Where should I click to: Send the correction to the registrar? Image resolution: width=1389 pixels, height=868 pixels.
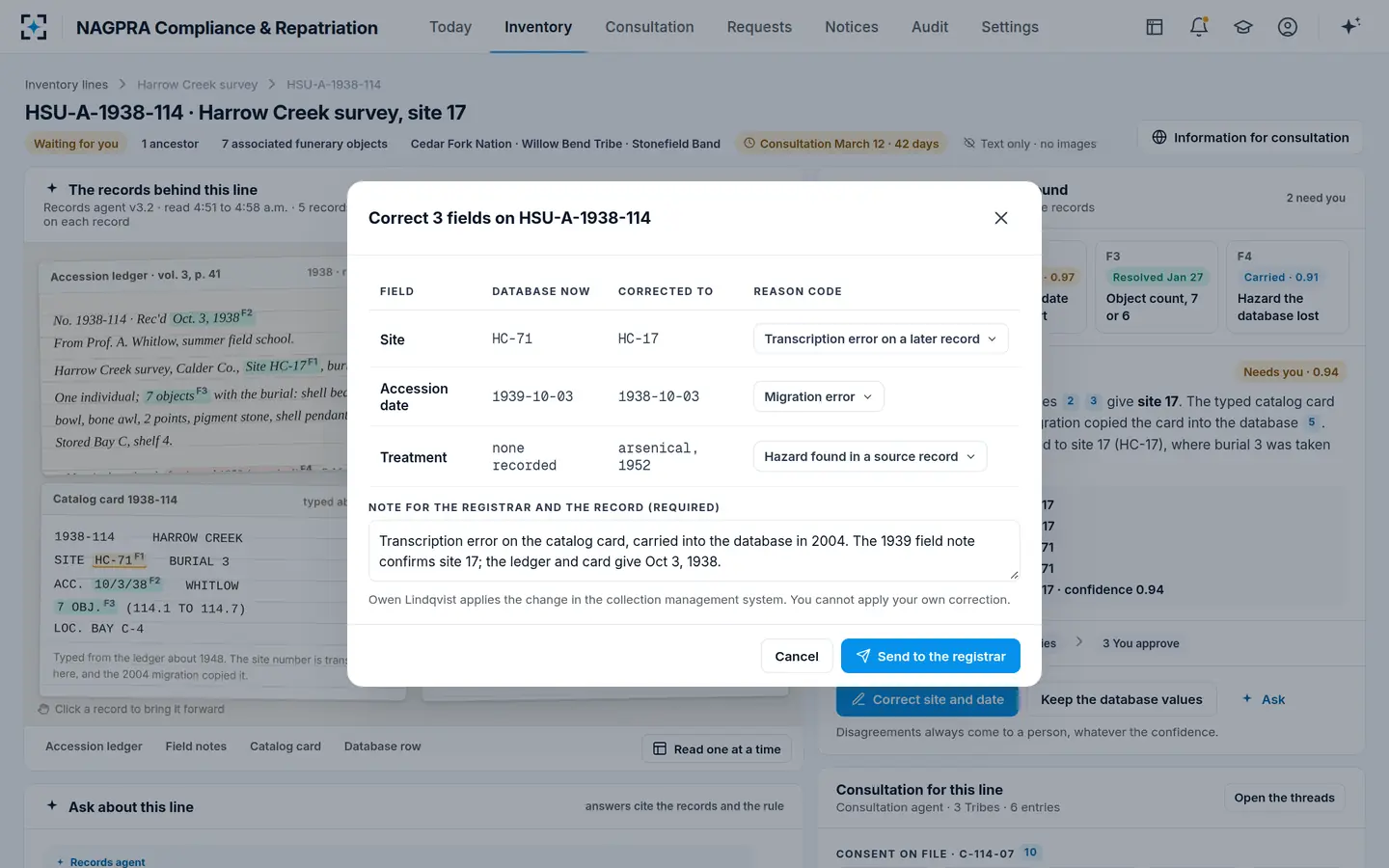(931, 656)
